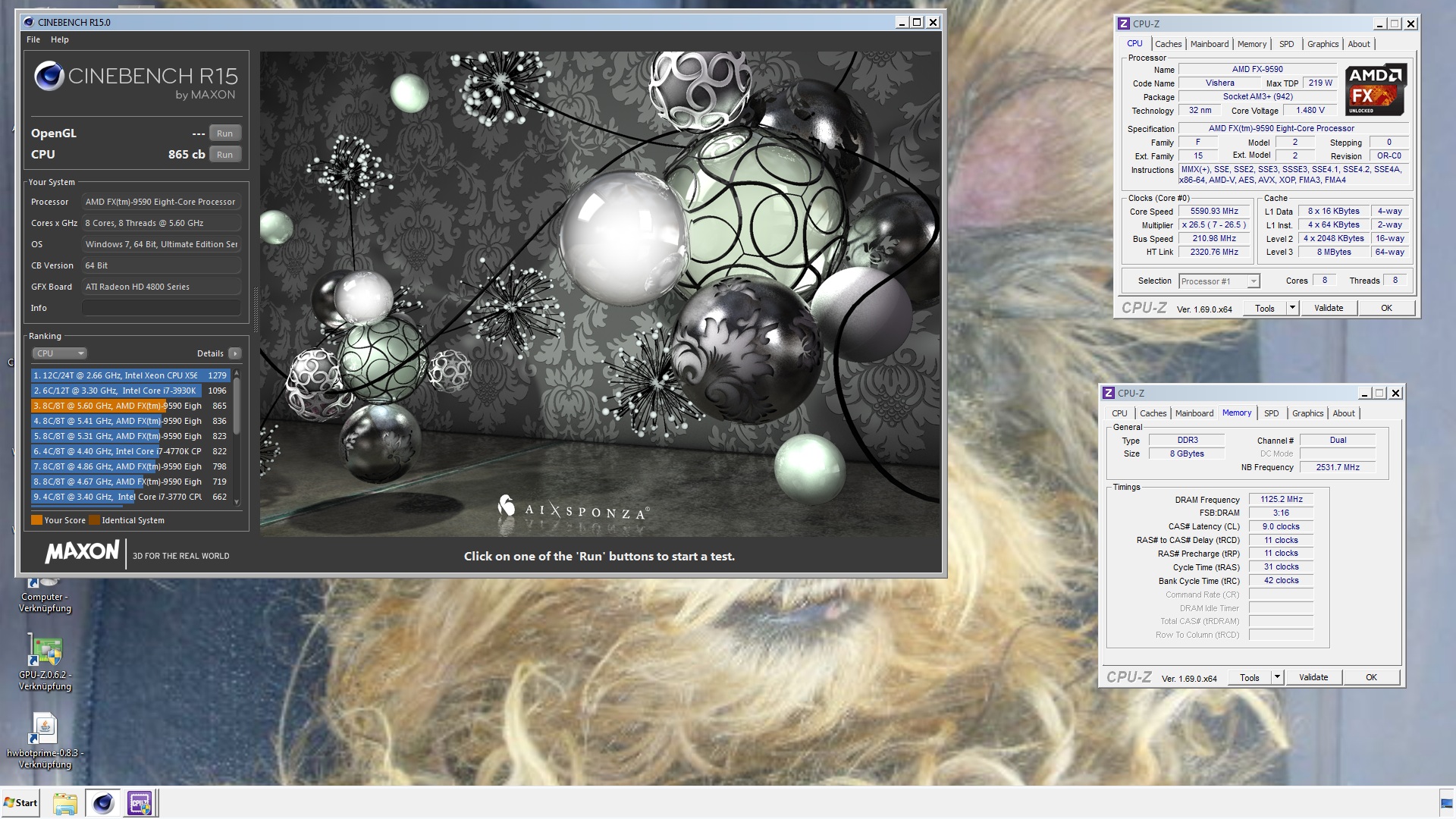Click the Identical System legend swatch

(x=94, y=520)
